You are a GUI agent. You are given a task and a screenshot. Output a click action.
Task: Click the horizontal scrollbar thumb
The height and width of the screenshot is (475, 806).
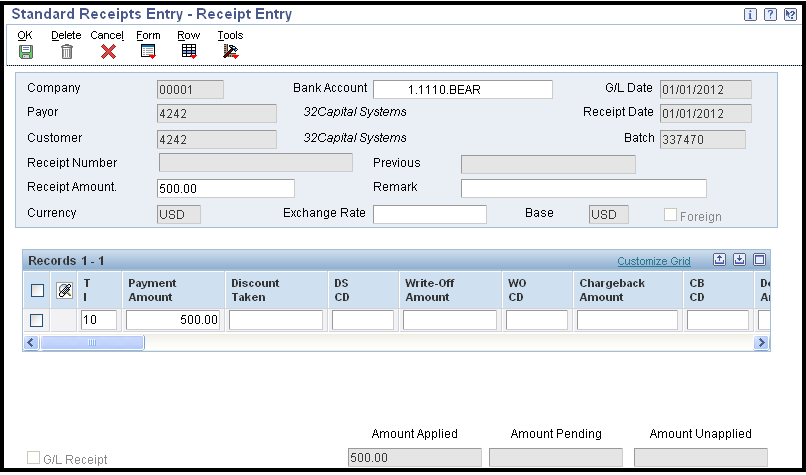pos(93,342)
